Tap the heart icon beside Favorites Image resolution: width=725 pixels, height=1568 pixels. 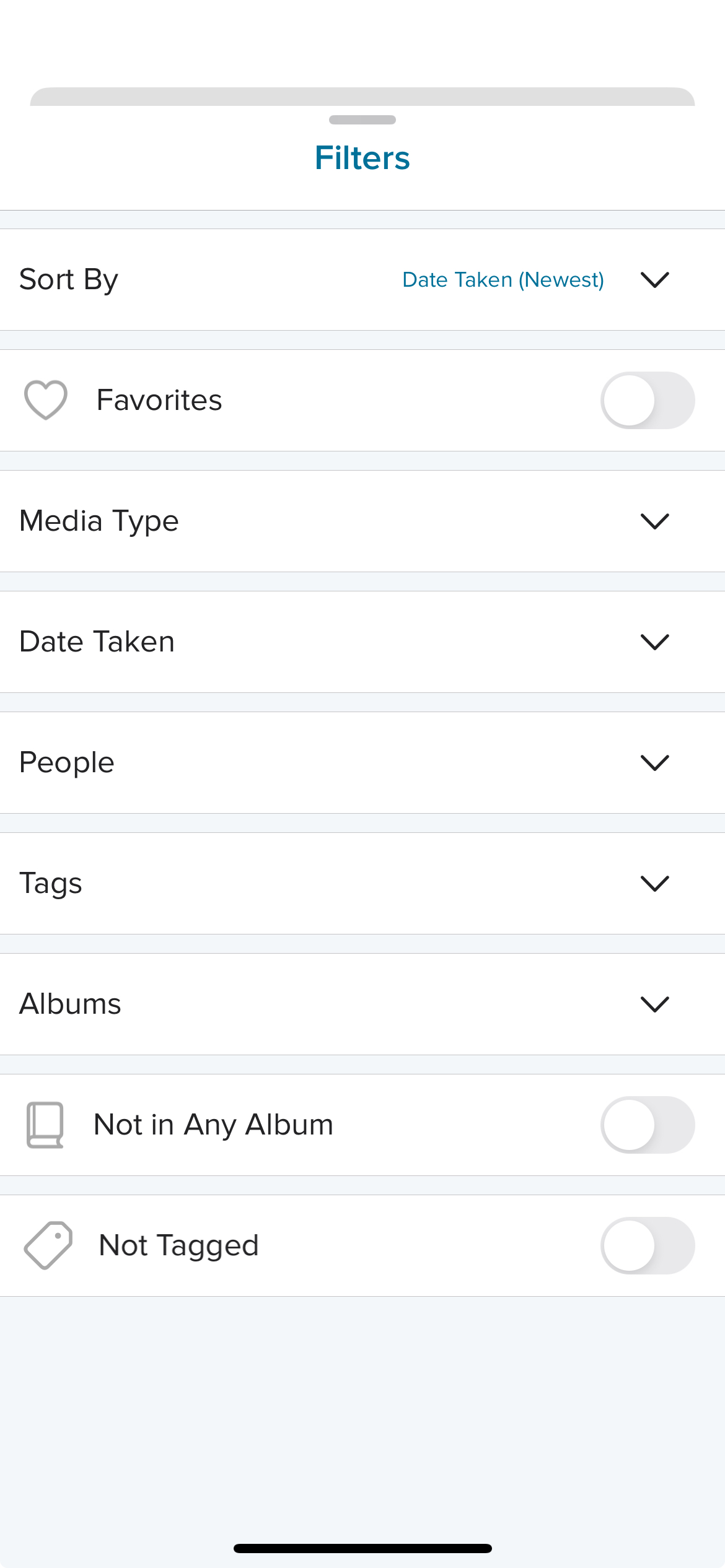pos(46,400)
